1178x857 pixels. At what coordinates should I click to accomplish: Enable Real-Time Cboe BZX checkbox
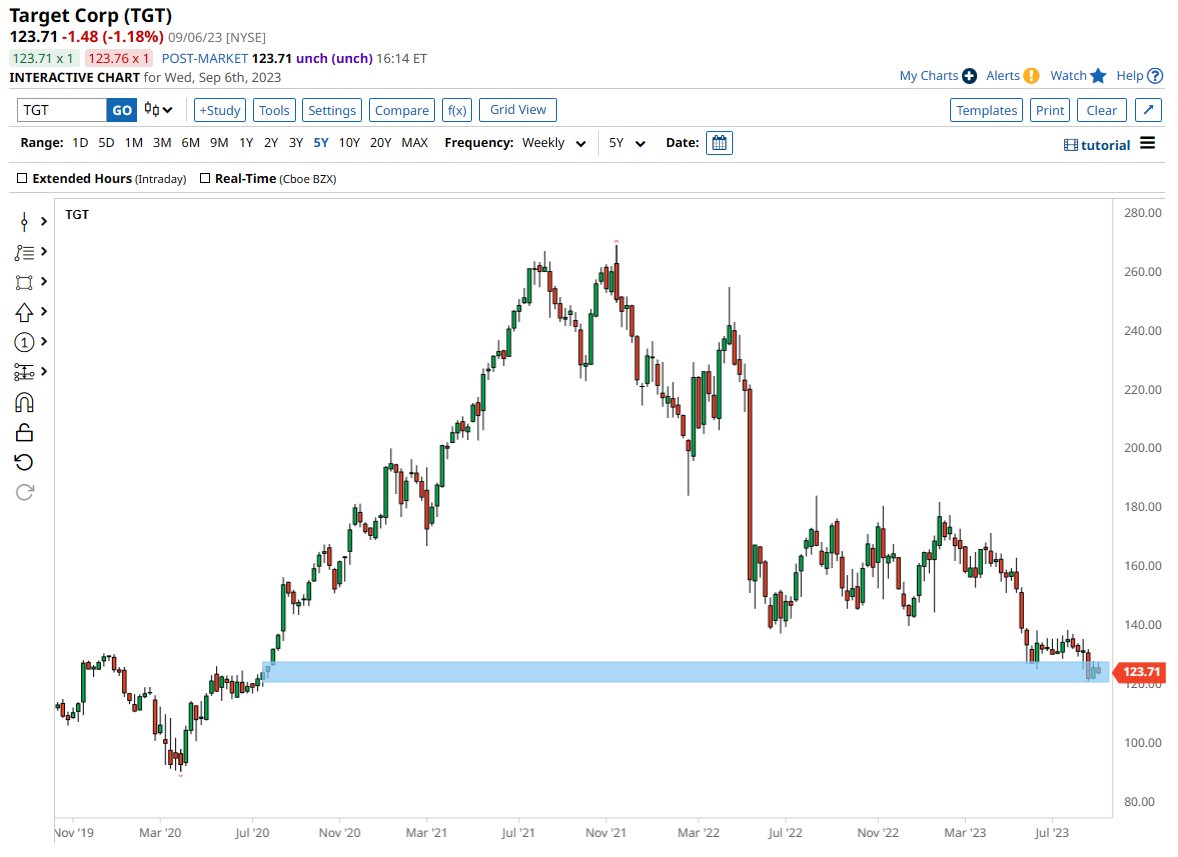(x=204, y=179)
